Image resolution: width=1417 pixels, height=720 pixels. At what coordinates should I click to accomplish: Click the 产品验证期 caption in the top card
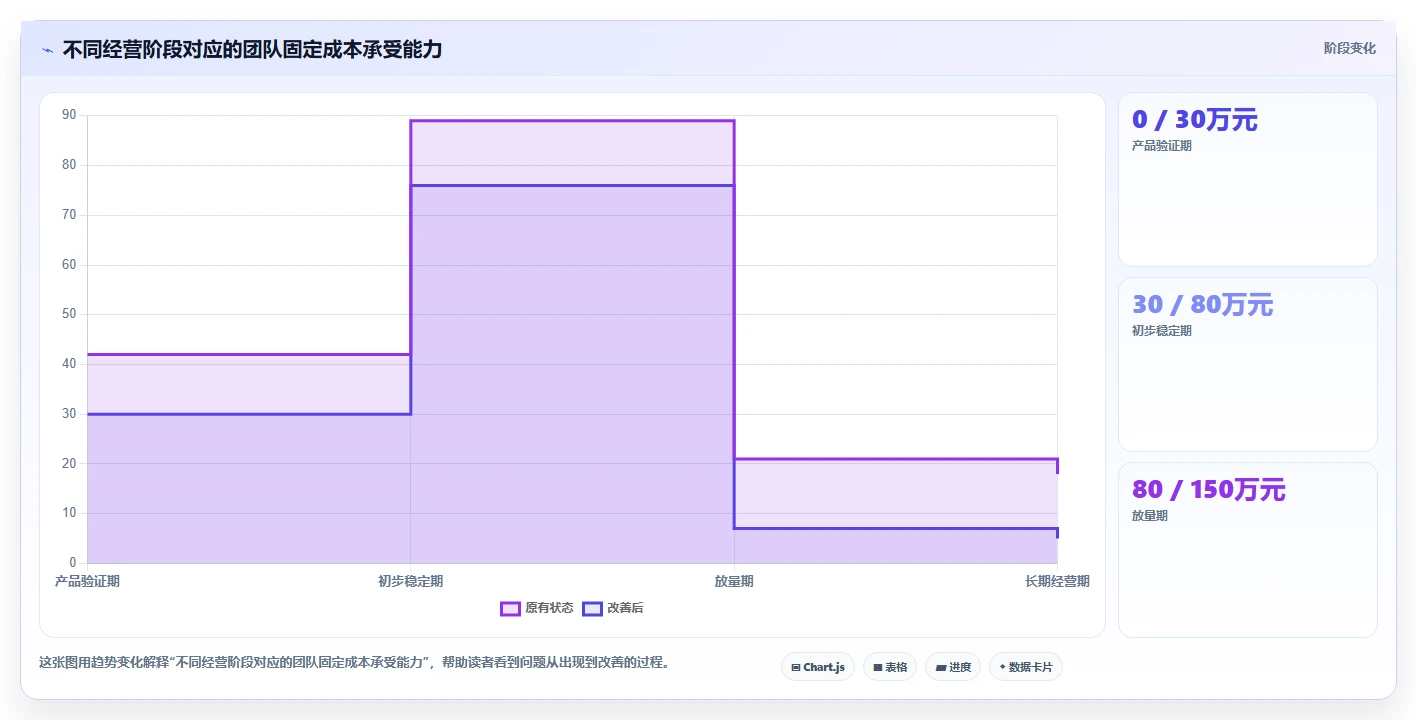click(x=1161, y=146)
